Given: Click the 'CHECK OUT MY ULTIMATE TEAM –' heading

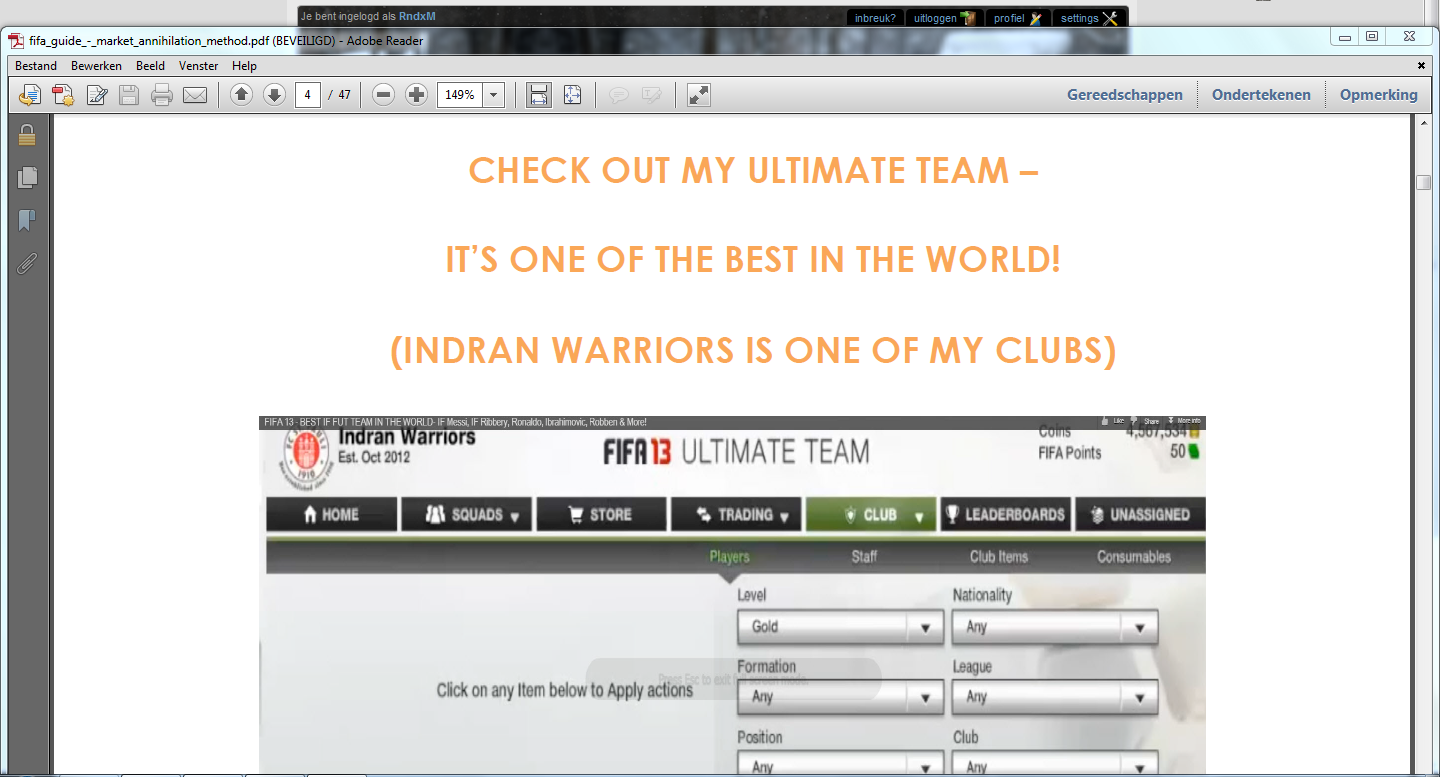Looking at the screenshot, I should 754,171.
